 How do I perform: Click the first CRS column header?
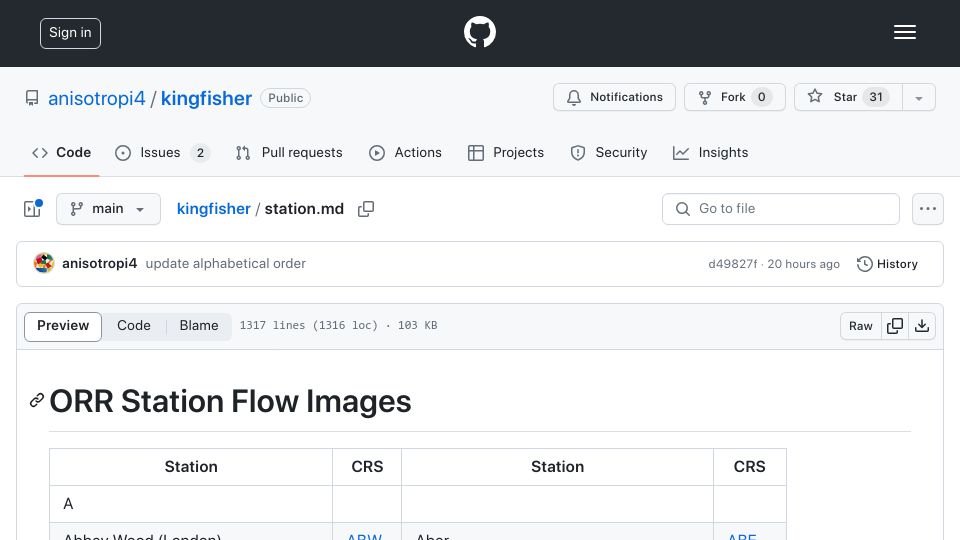(367, 467)
